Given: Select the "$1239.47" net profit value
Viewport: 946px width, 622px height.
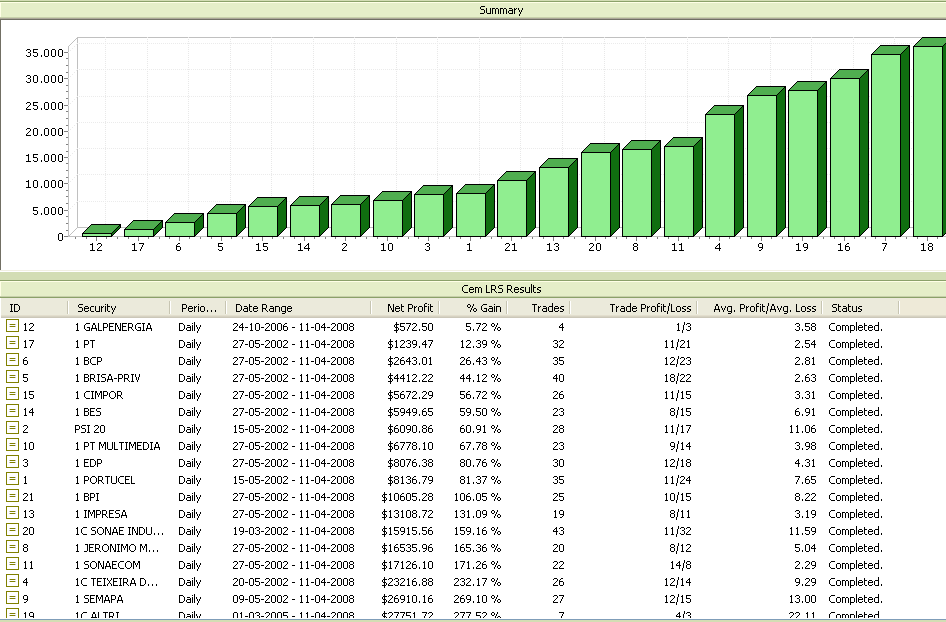Looking at the screenshot, I should tap(410, 344).
